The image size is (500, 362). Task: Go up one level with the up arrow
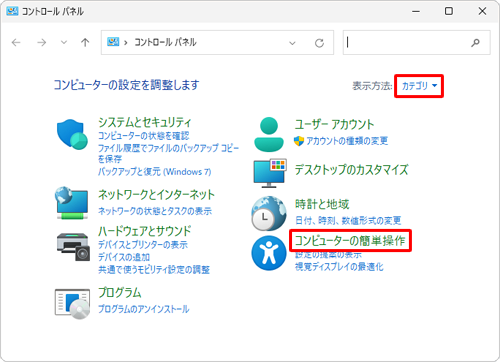coord(85,42)
